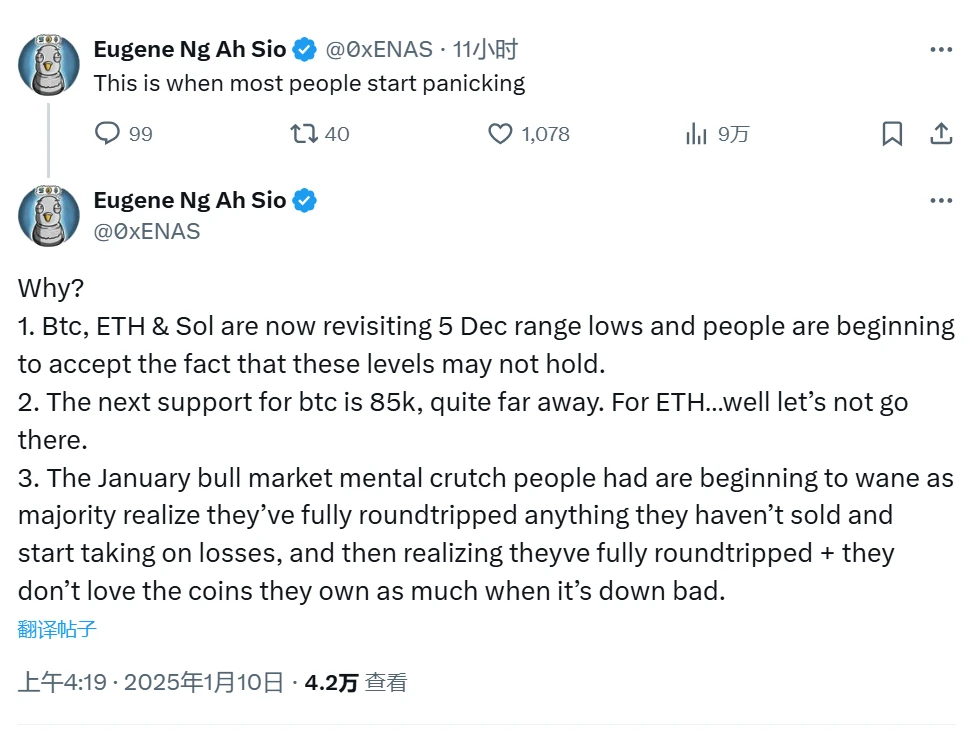Image resolution: width=976 pixels, height=730 pixels.
Task: Open more options menu on first tweet
Action: point(941,49)
